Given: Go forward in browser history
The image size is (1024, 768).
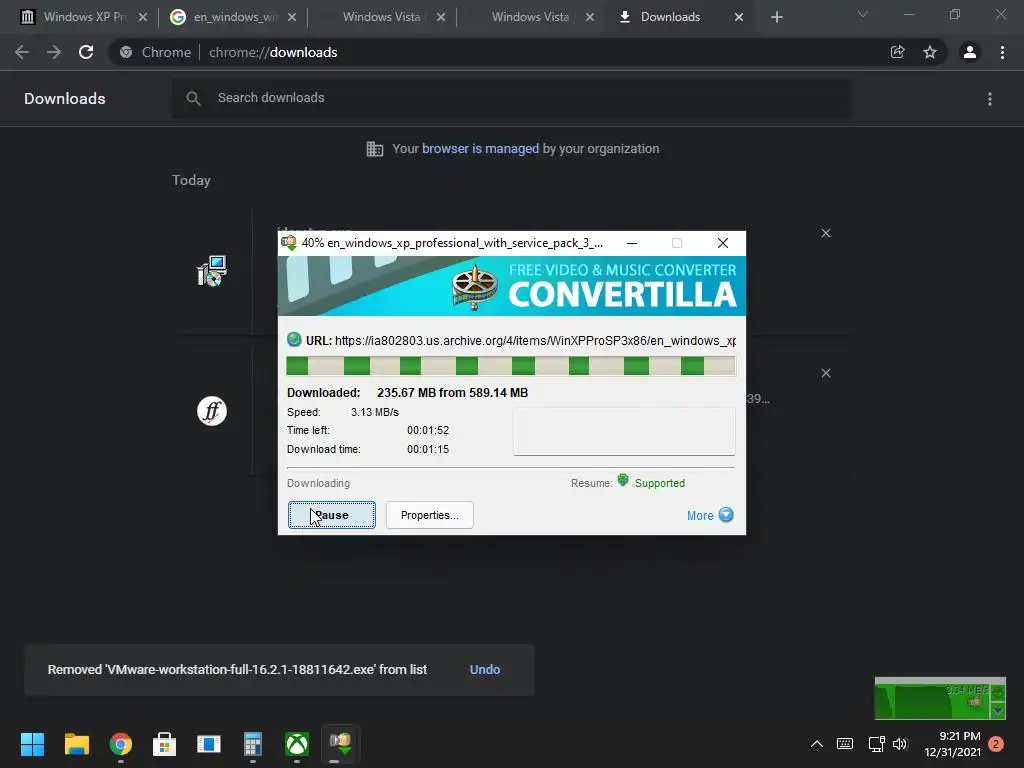Looking at the screenshot, I should pos(54,52).
